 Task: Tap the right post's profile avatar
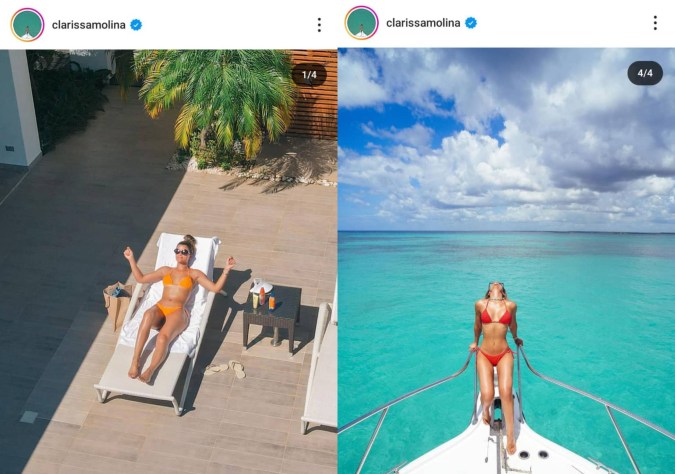[361, 23]
